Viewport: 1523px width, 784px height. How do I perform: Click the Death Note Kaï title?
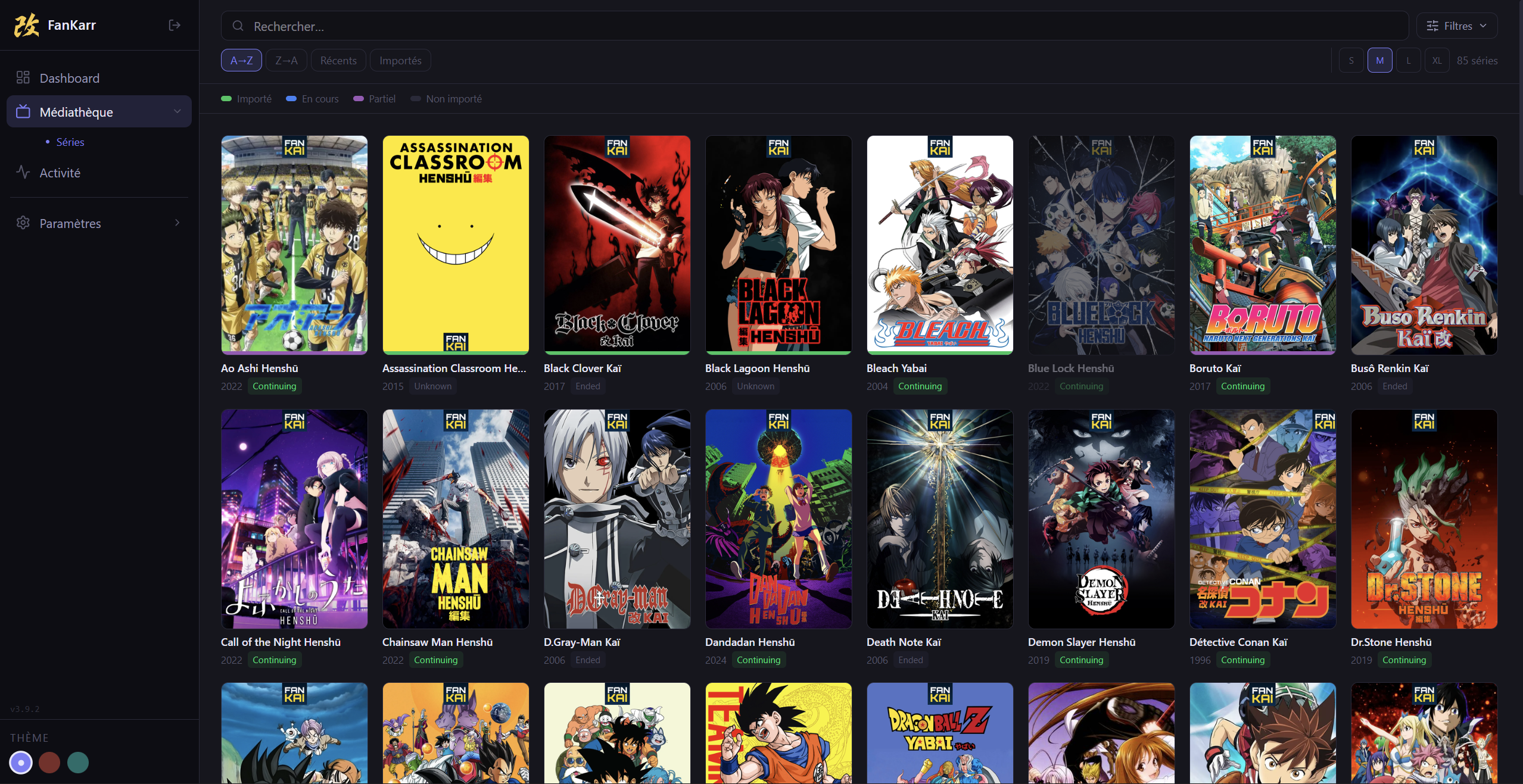click(904, 642)
